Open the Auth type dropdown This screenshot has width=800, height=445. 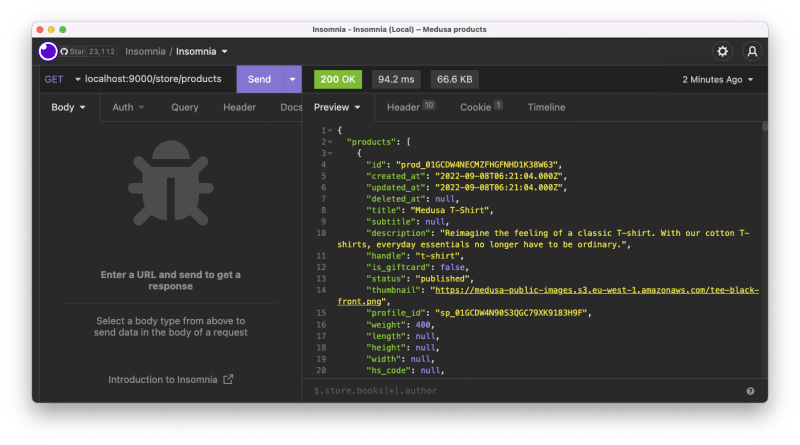[x=128, y=107]
